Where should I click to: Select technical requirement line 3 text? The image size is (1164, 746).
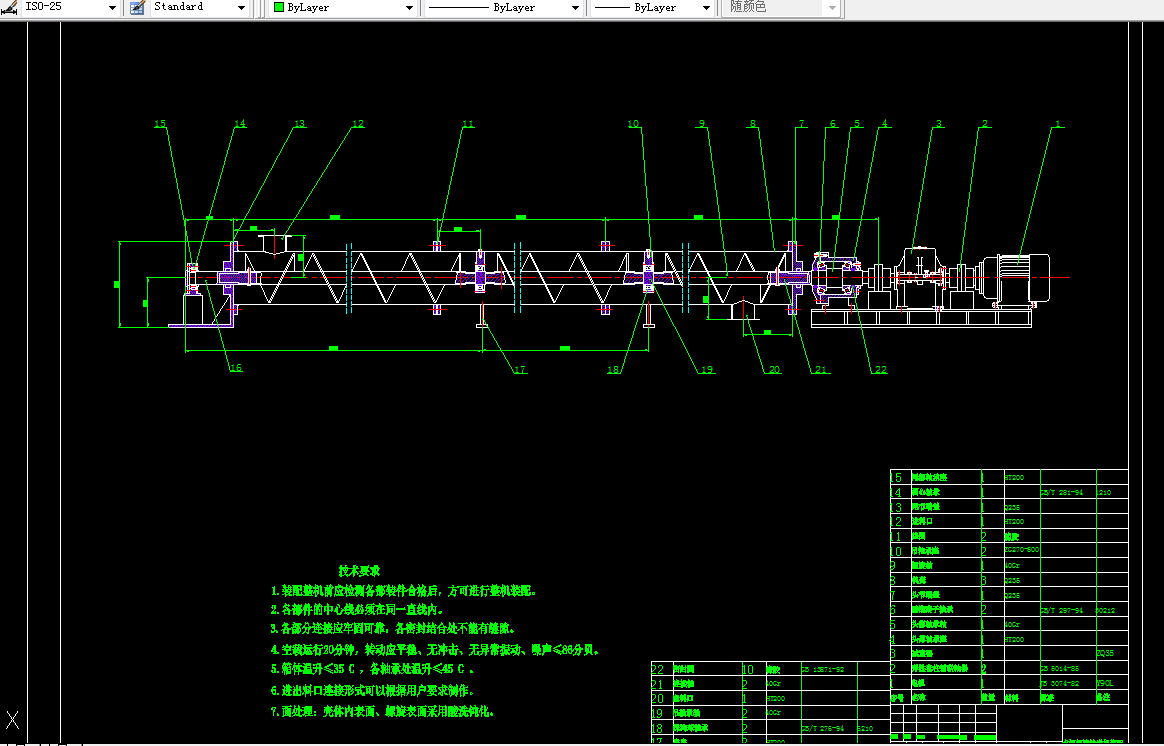393,628
